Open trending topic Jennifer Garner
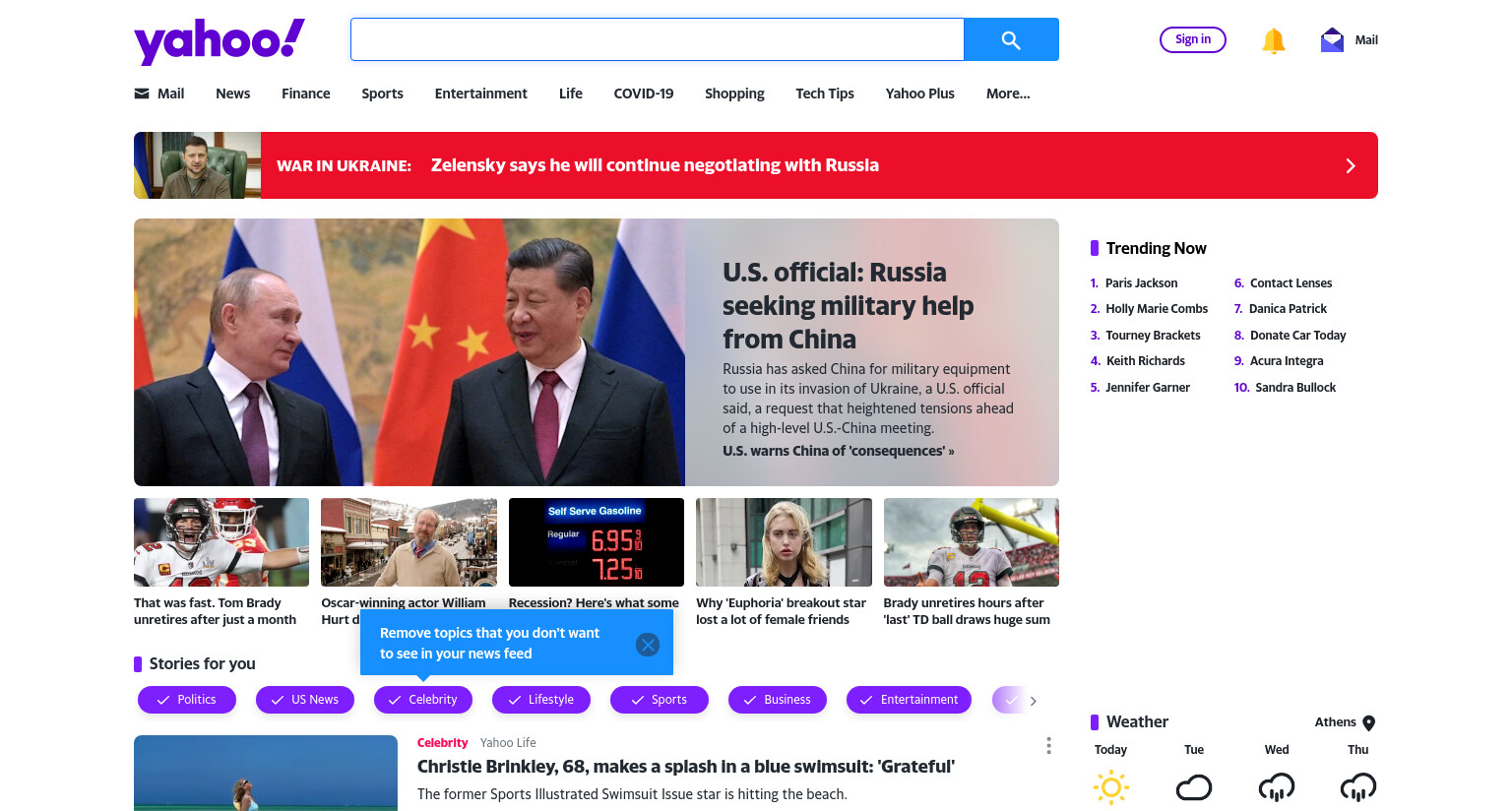Image resolution: width=1512 pixels, height=811 pixels. tap(1148, 388)
